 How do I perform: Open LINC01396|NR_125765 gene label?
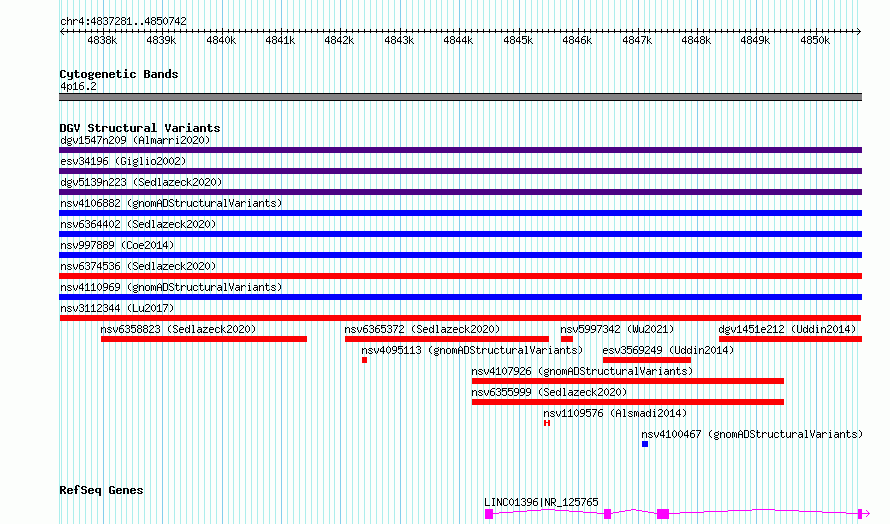pos(541,502)
